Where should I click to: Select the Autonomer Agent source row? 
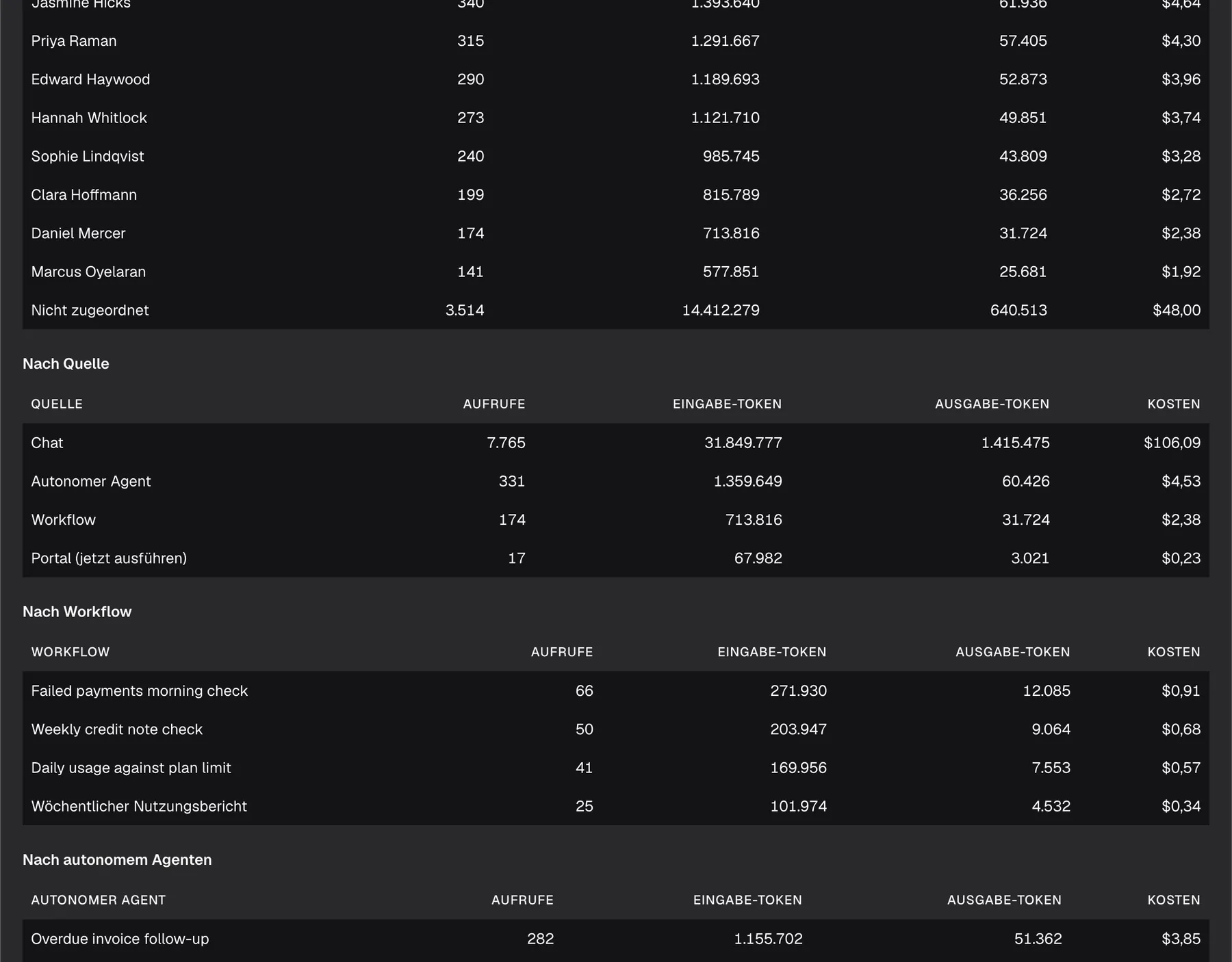tap(616, 481)
